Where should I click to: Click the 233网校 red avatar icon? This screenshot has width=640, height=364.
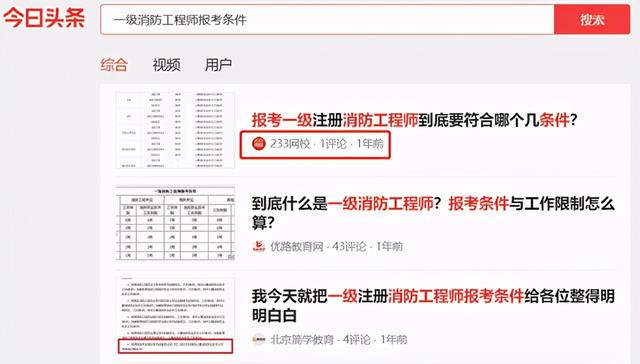(259, 144)
